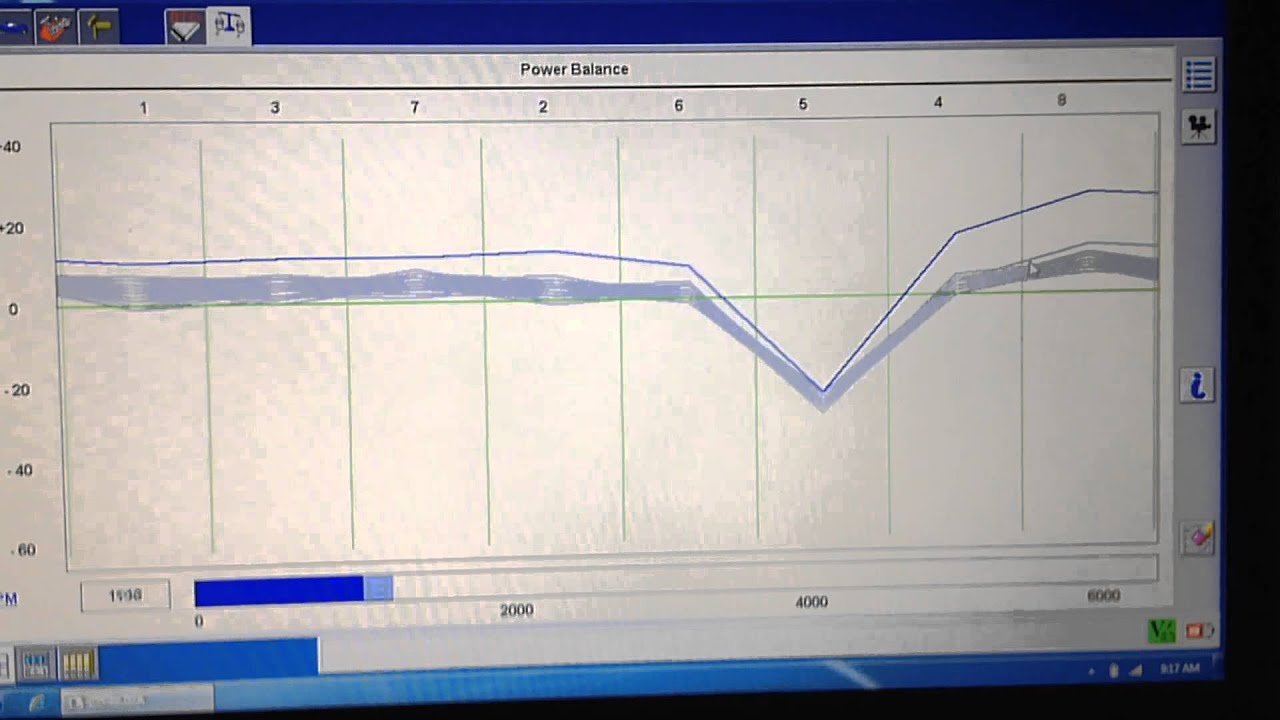The width and height of the screenshot is (1280, 720).
Task: Click the yellow bars icon in bottom toolbar
Action: coord(78,662)
